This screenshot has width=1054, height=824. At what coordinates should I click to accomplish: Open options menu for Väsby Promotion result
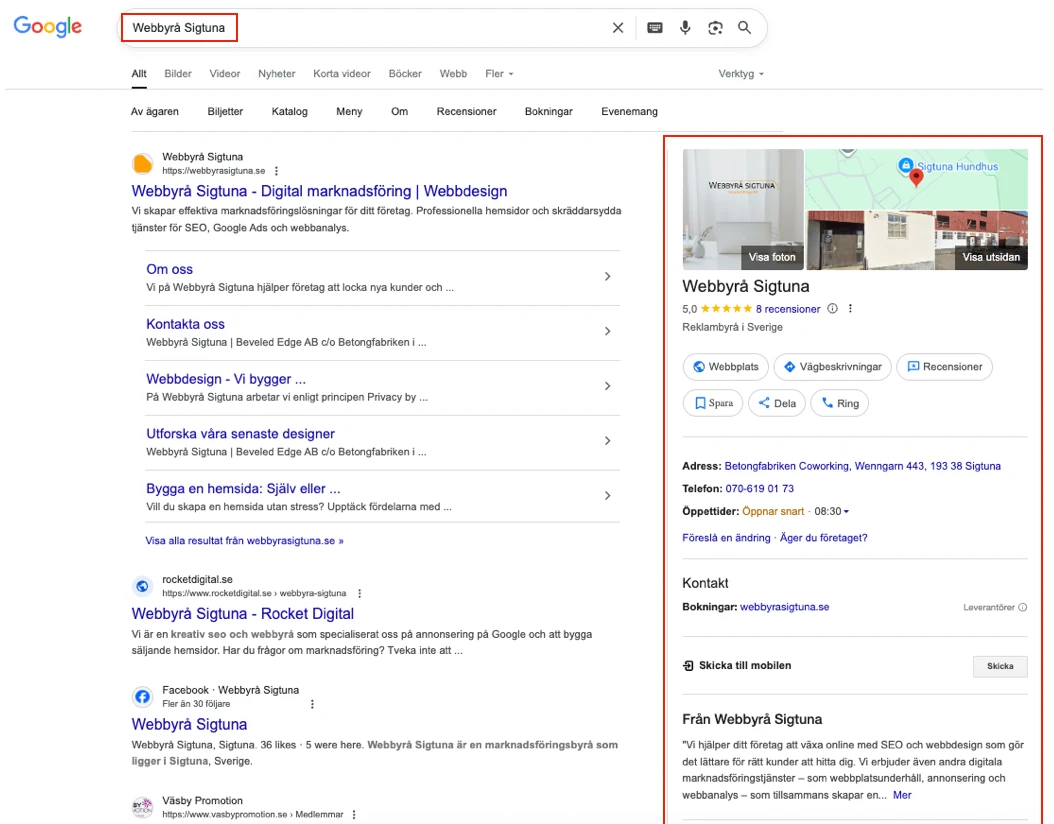point(354,815)
